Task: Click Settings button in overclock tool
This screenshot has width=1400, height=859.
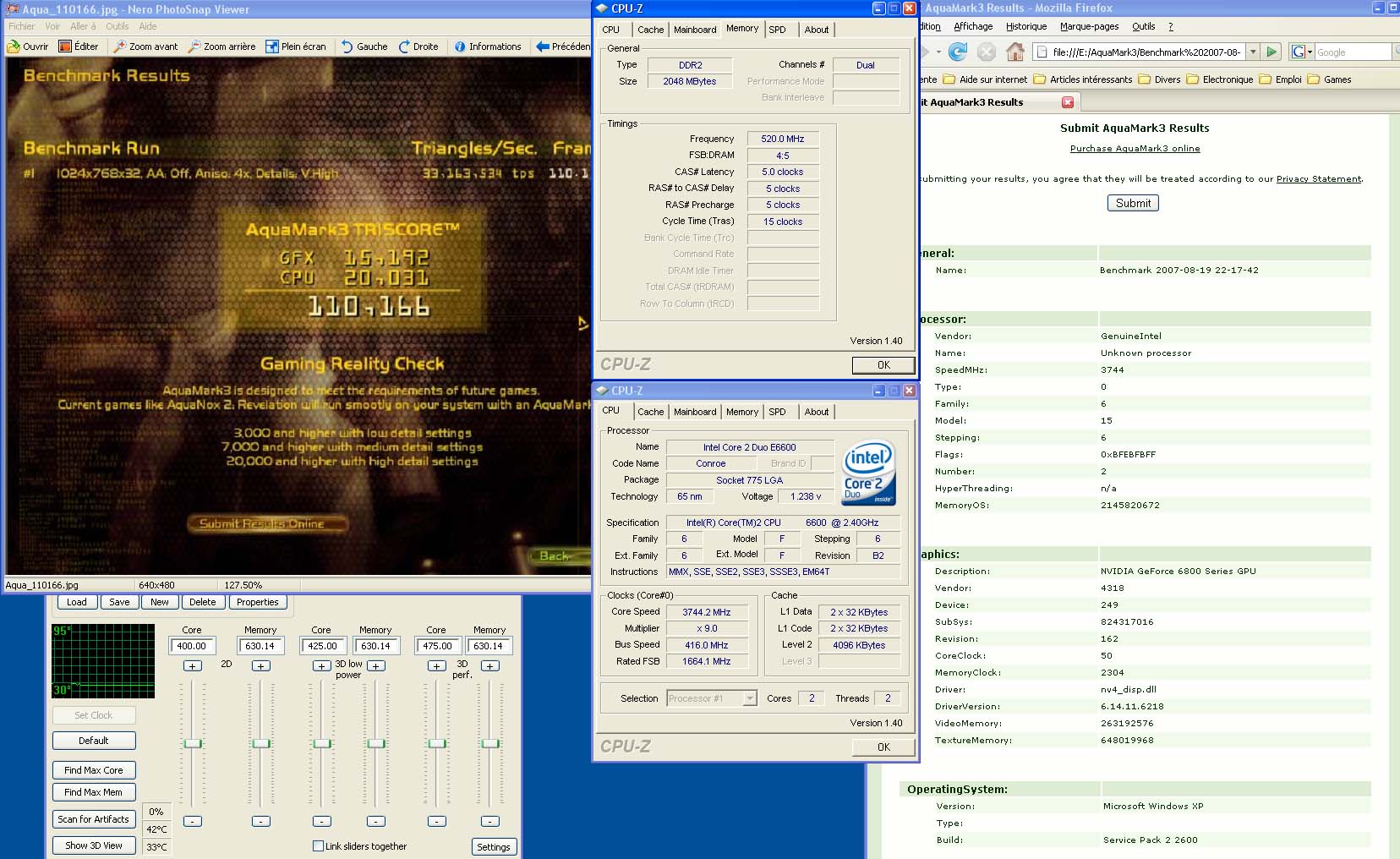Action: [494, 847]
